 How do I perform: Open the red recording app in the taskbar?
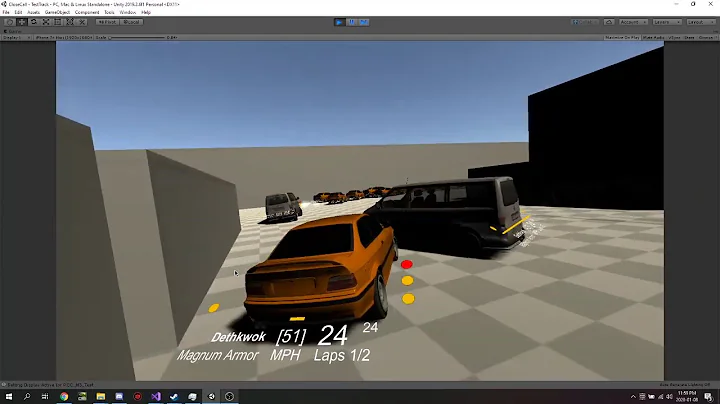(x=137, y=397)
